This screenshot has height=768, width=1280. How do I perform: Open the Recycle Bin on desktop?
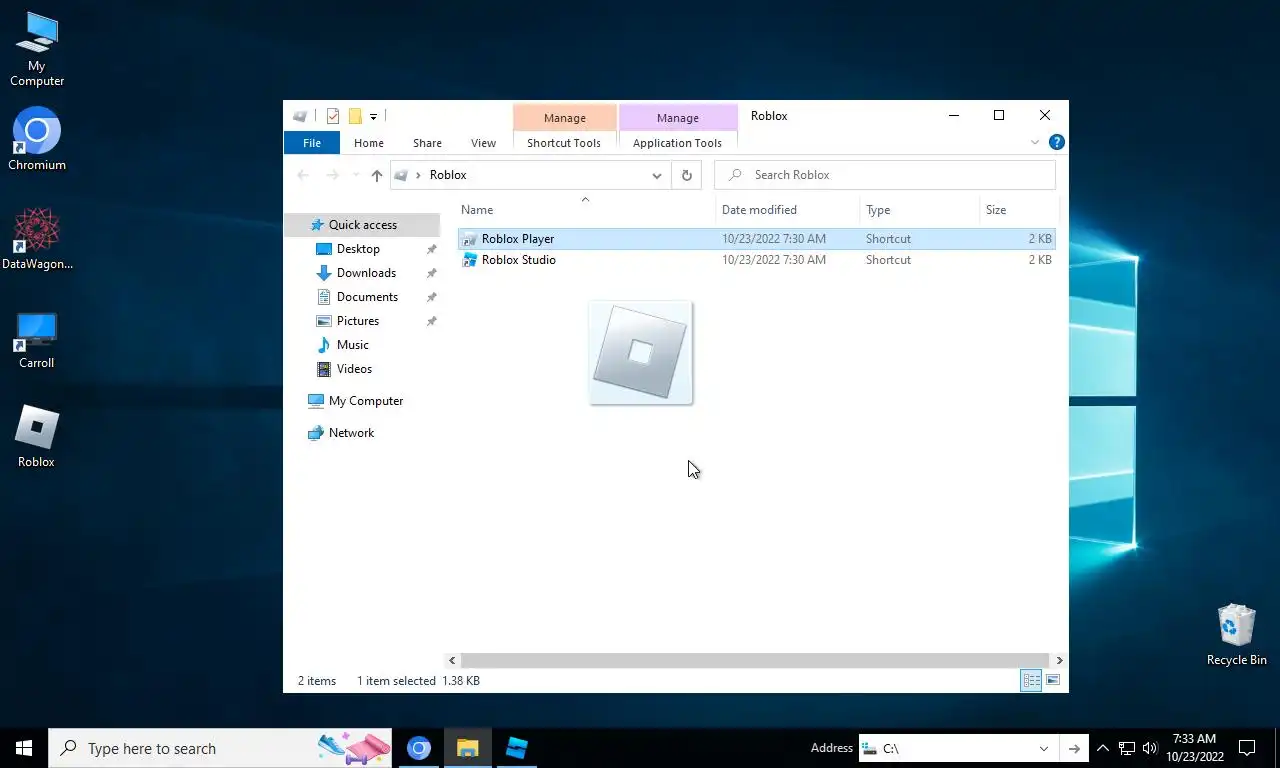tap(1237, 634)
